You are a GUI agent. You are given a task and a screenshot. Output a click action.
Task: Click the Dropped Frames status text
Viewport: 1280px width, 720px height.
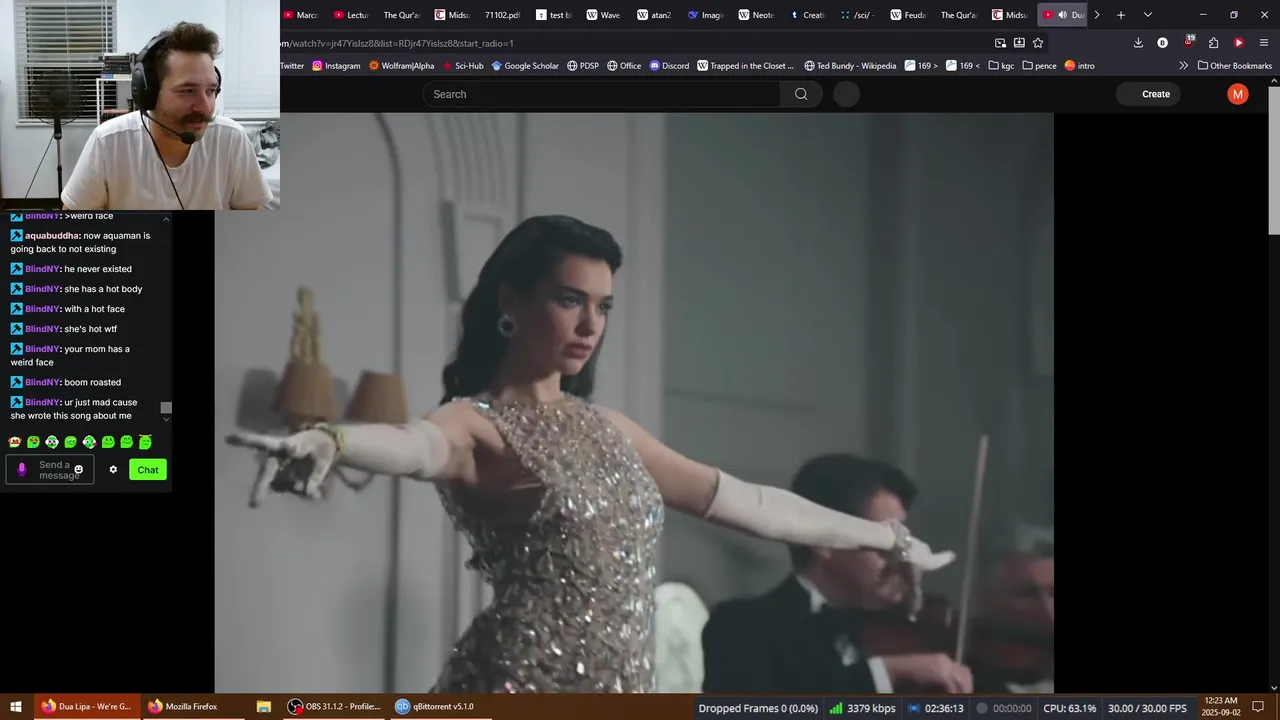coord(758,708)
